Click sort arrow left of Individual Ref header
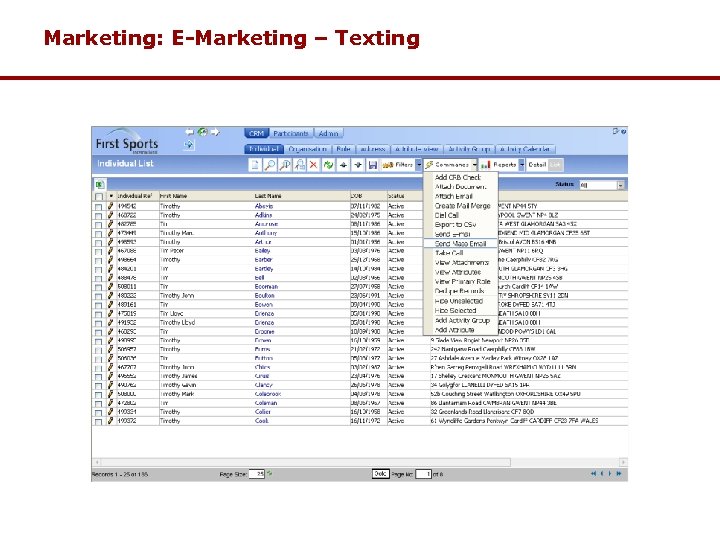 coord(111,196)
